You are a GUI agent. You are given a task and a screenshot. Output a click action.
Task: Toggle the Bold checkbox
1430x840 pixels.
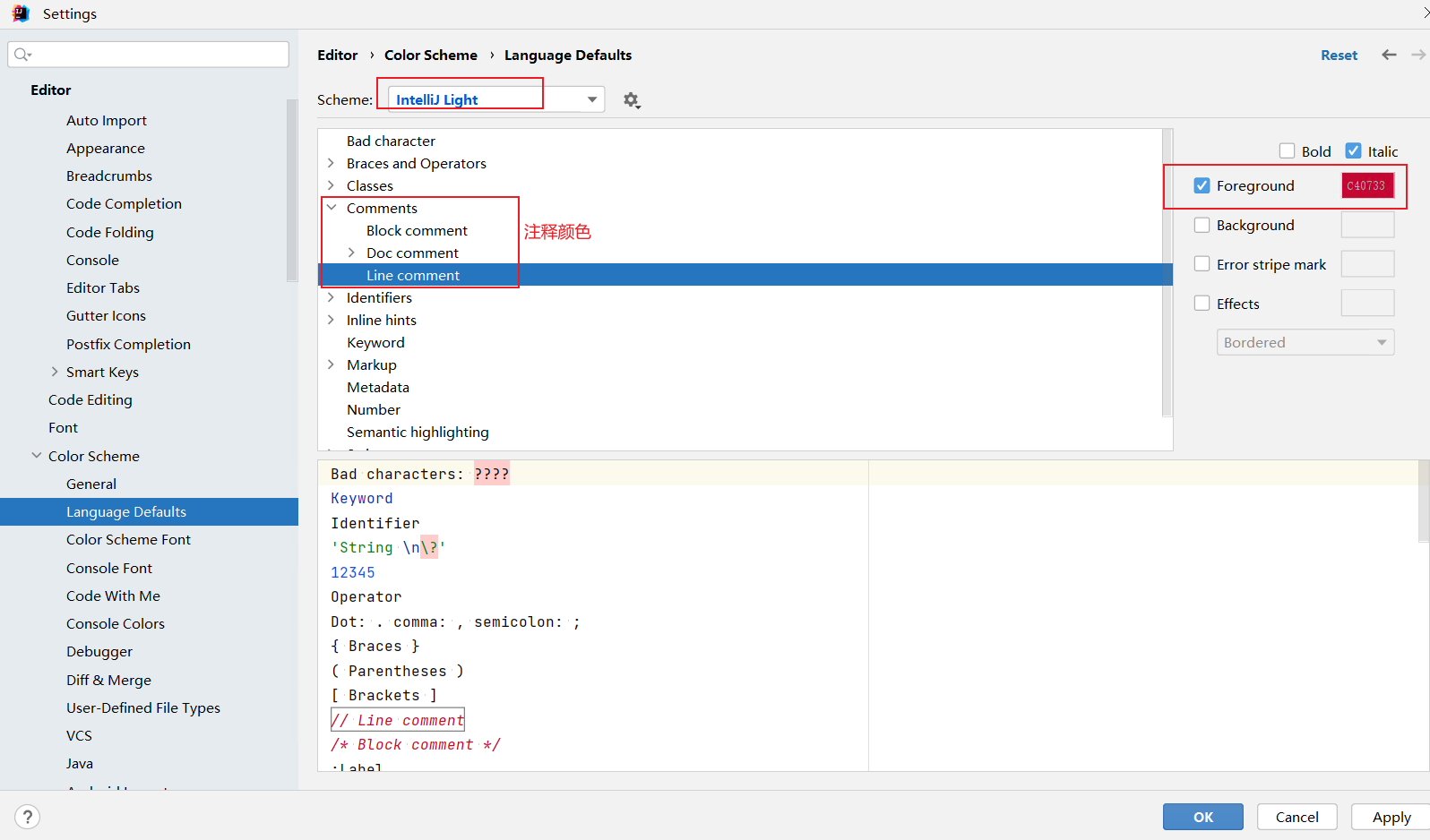pos(1288,151)
